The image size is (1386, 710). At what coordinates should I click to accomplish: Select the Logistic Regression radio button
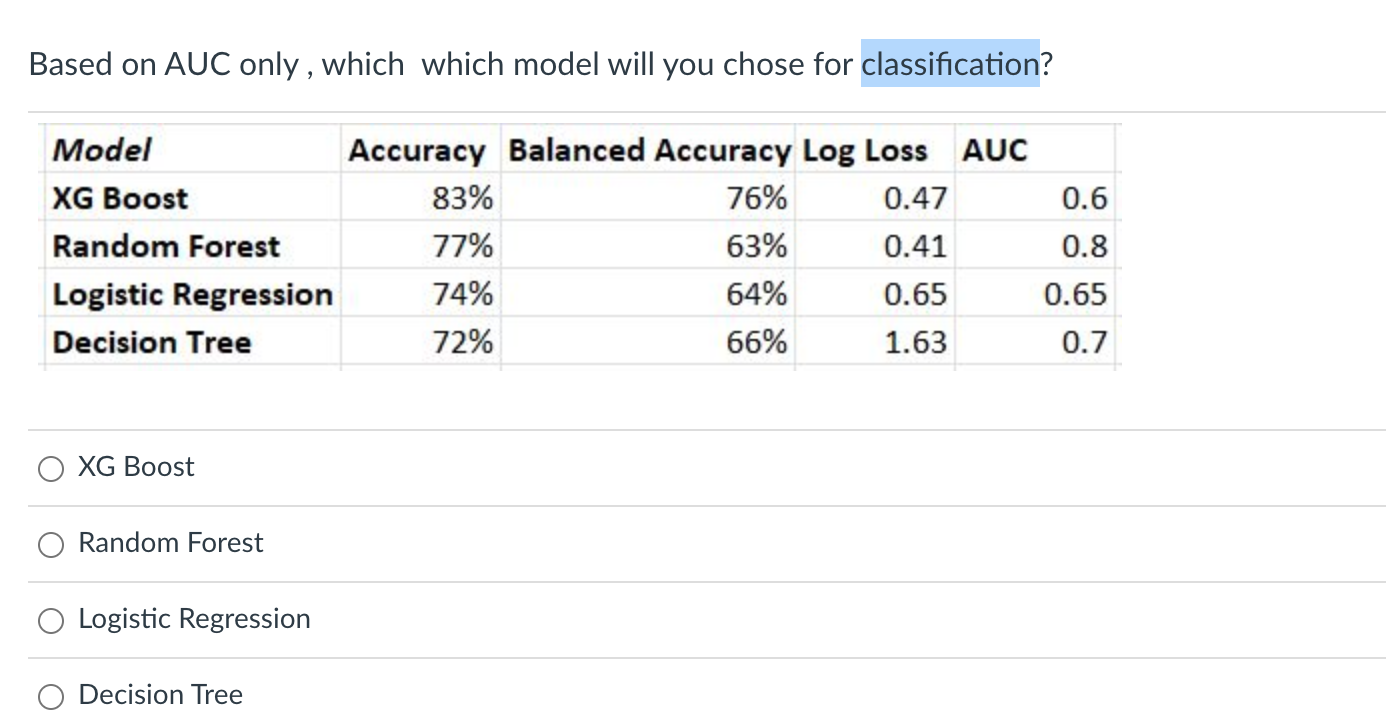50,620
